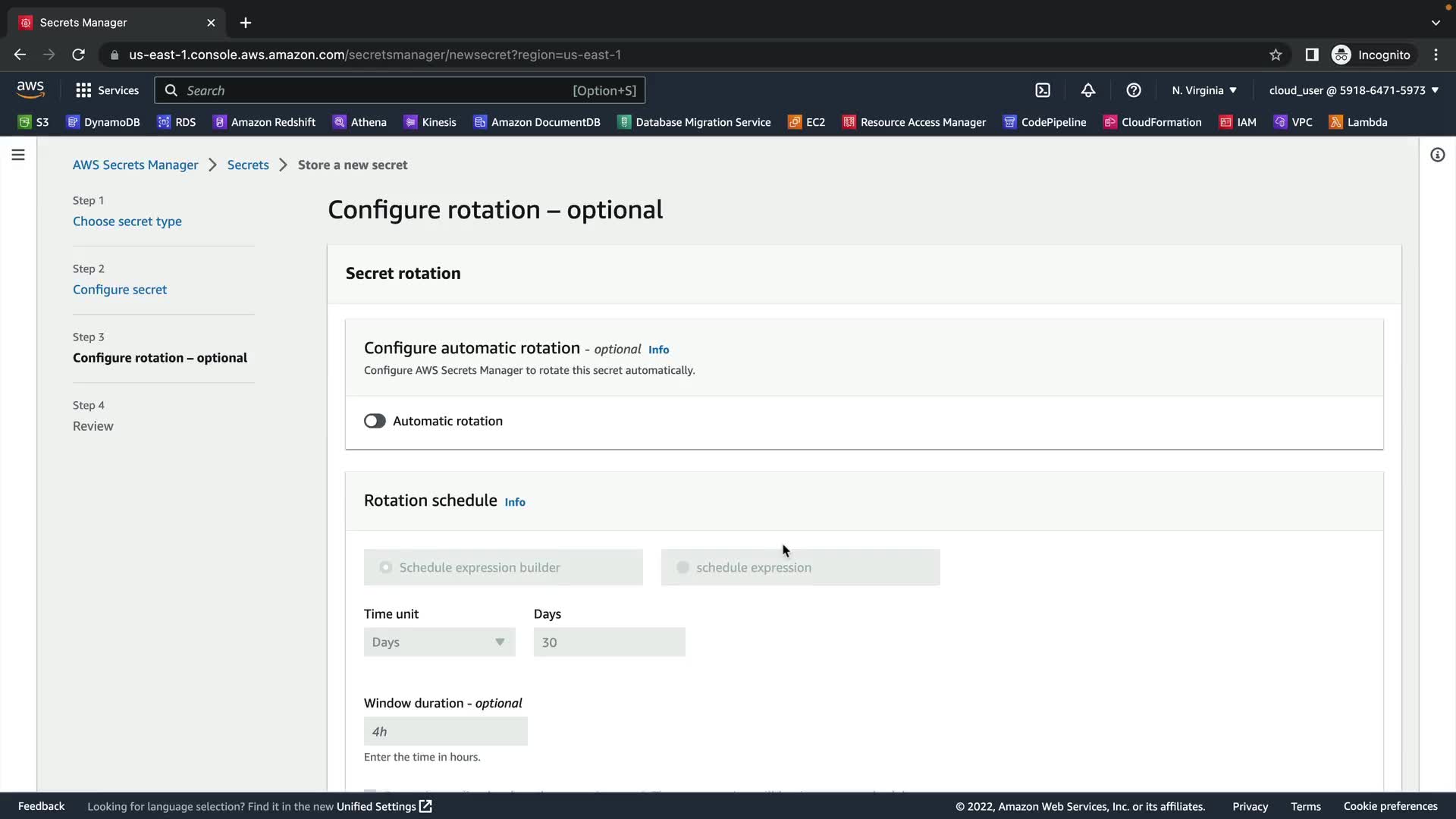Expand the N. Virginia region selector

tap(1203, 90)
